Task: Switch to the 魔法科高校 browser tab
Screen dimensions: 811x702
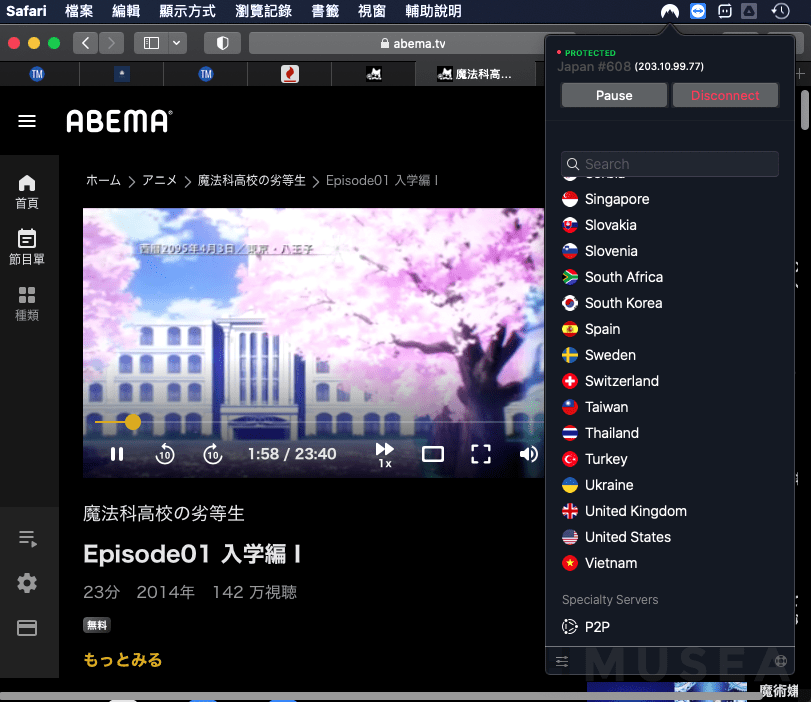Action: coord(476,73)
